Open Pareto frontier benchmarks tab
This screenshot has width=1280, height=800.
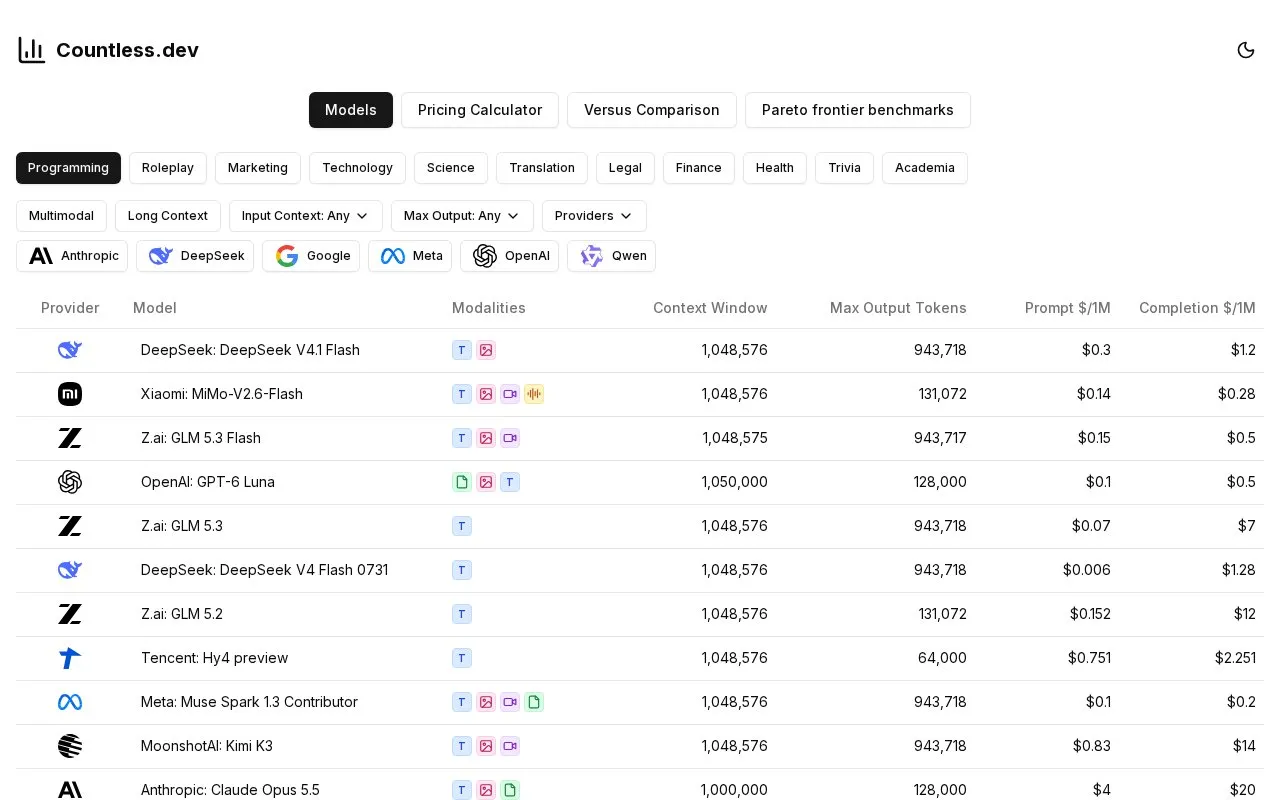(x=858, y=110)
